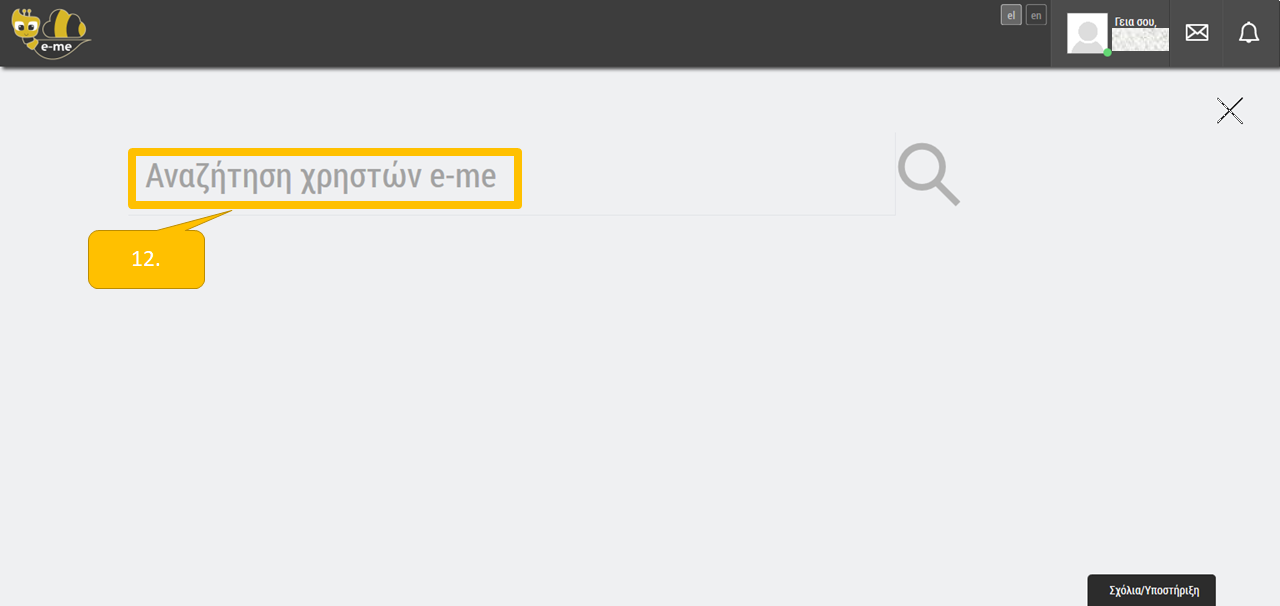Click the magnifying glass search icon
1280x606 pixels.
click(928, 175)
